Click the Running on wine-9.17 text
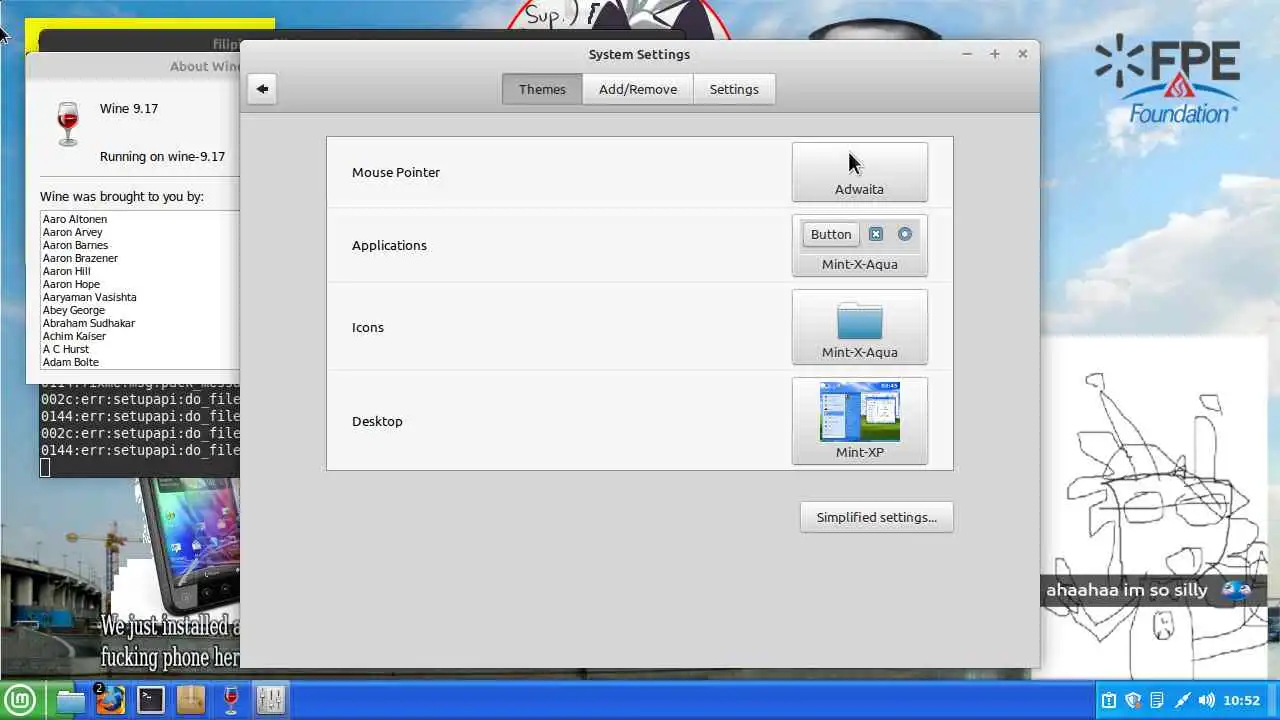Image resolution: width=1280 pixels, height=720 pixels. tap(162, 156)
